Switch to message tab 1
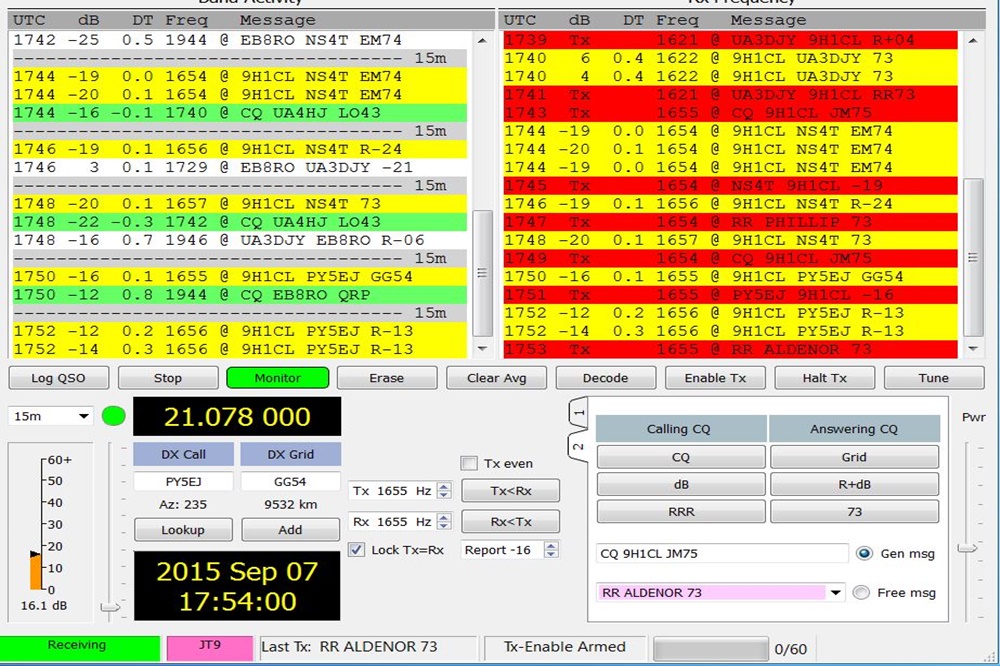 [x=578, y=411]
